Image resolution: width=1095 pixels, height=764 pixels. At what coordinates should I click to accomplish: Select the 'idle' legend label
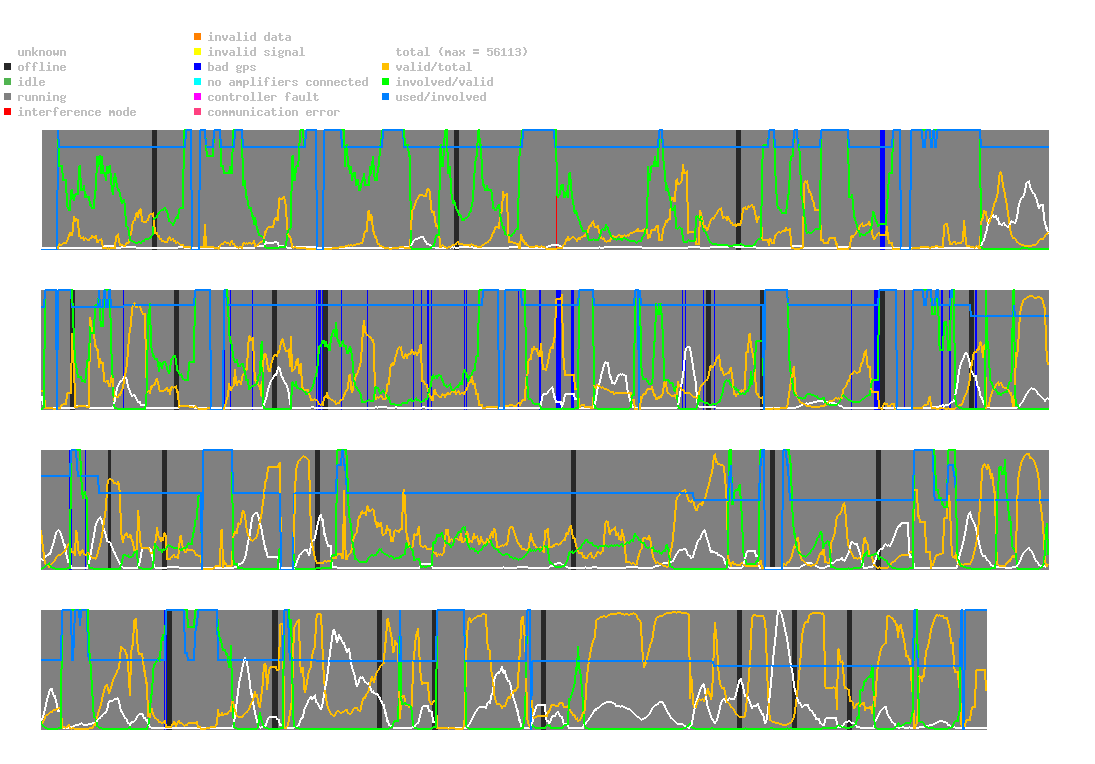31,82
